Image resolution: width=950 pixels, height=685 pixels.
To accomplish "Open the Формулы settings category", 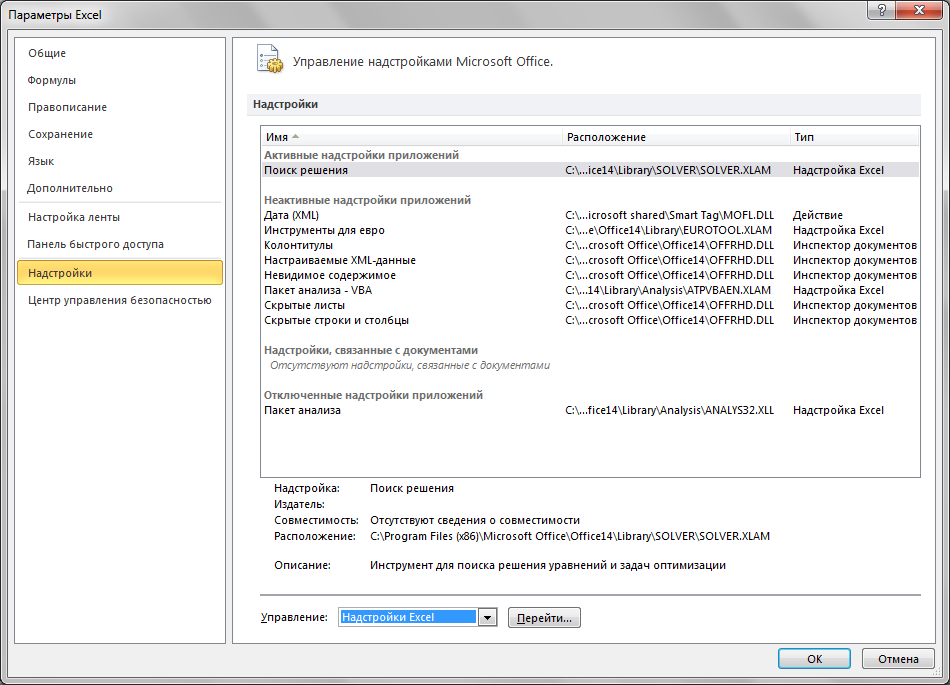I will pos(51,80).
